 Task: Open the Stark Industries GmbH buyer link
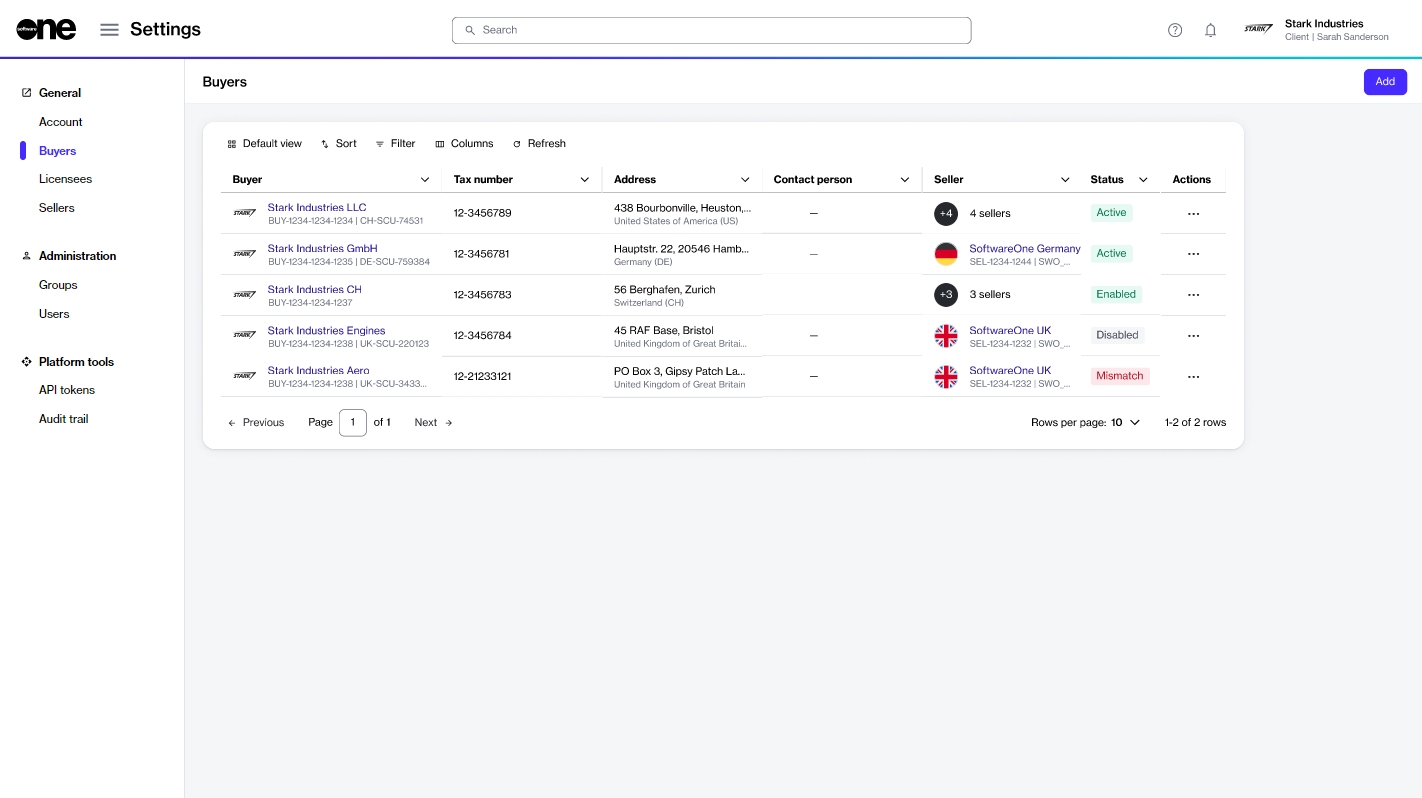pos(322,248)
